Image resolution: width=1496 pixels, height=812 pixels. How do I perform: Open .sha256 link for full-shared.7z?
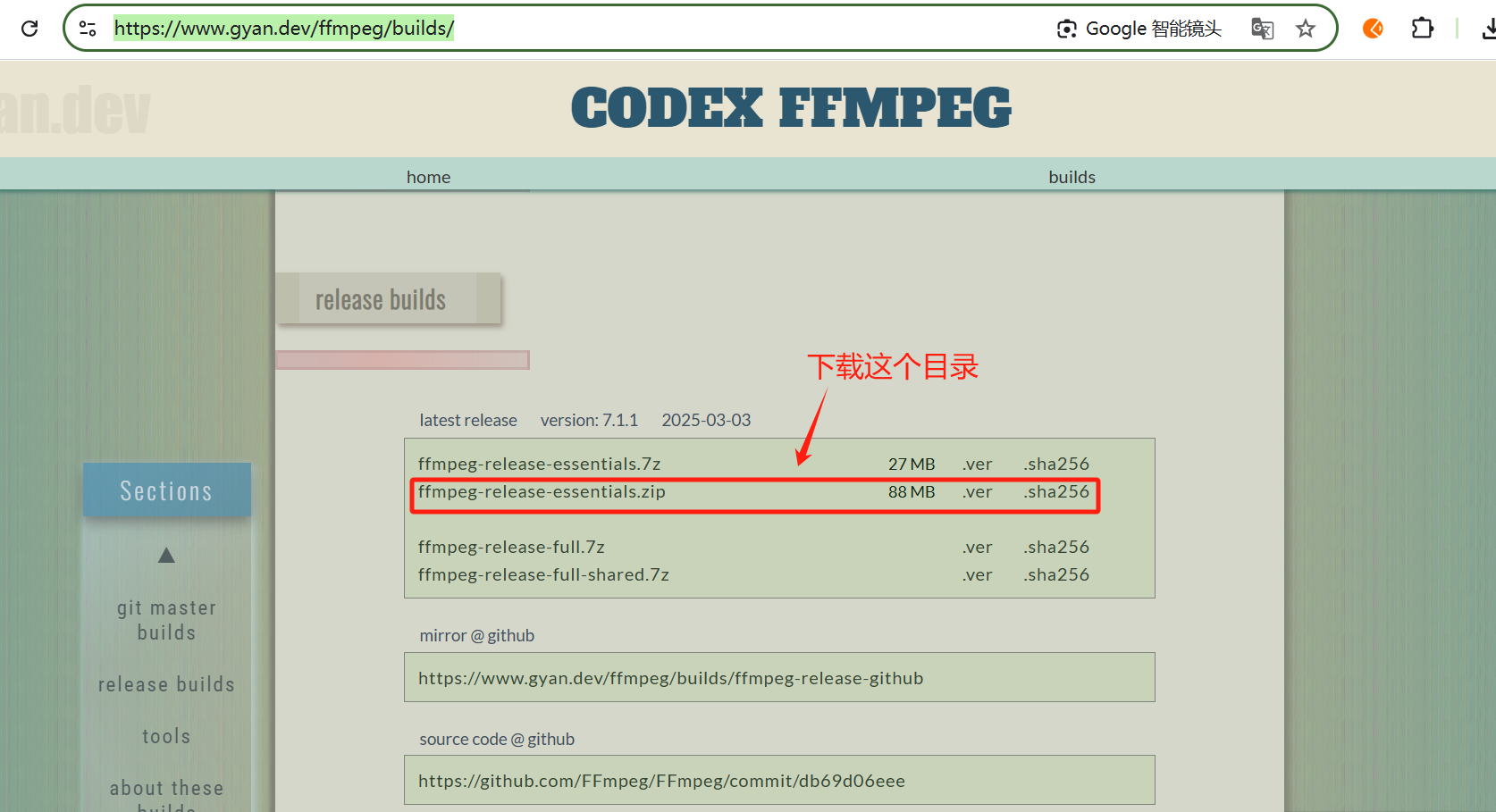click(x=1056, y=574)
